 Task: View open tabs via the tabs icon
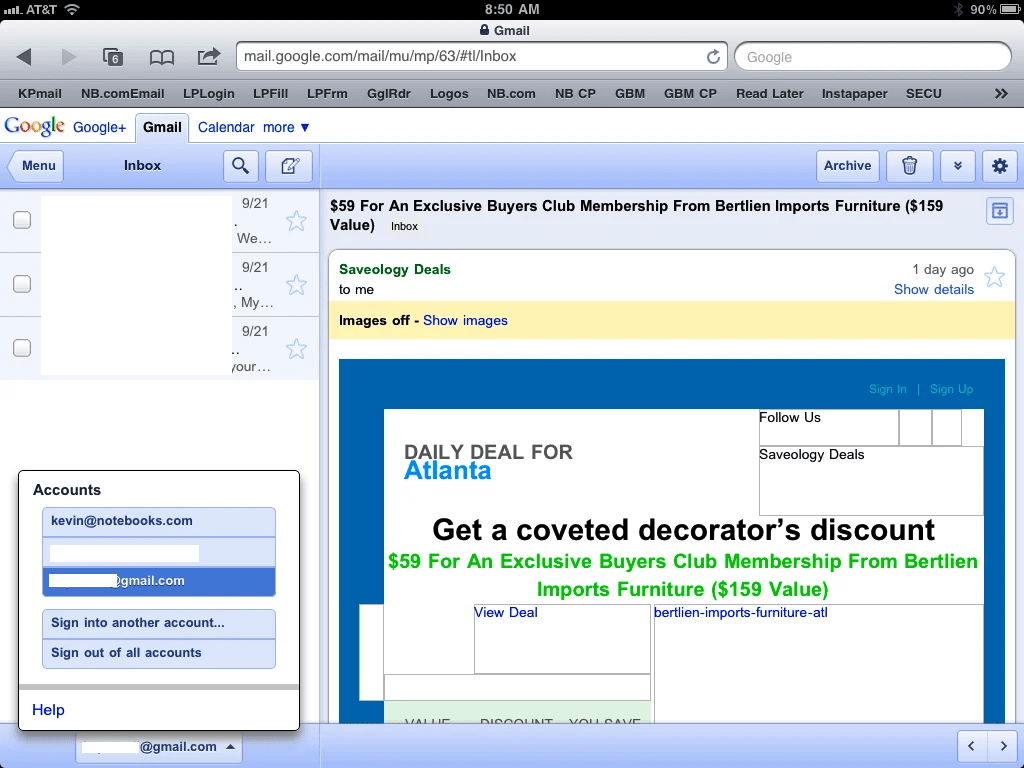click(113, 58)
